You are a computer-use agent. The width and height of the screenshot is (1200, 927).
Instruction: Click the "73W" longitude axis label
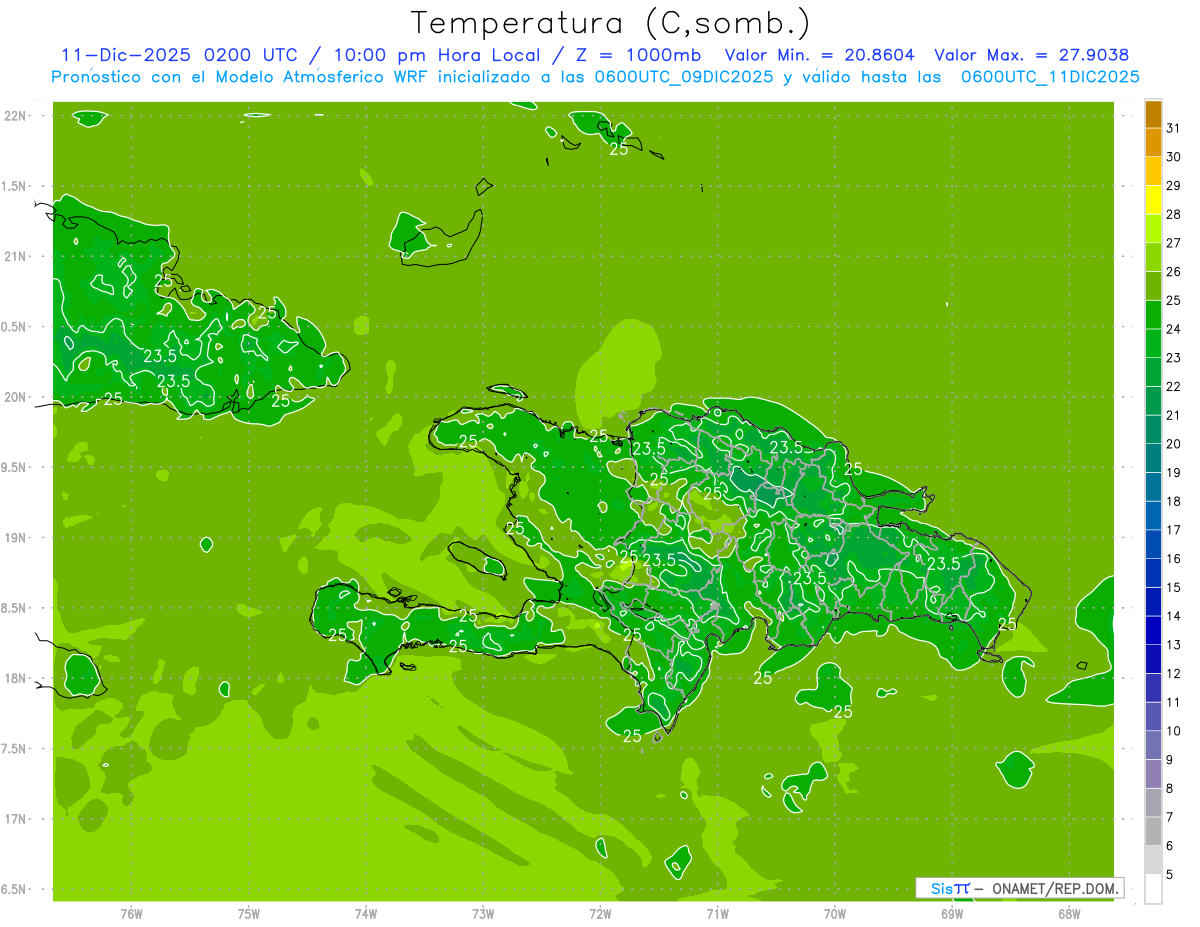483,914
